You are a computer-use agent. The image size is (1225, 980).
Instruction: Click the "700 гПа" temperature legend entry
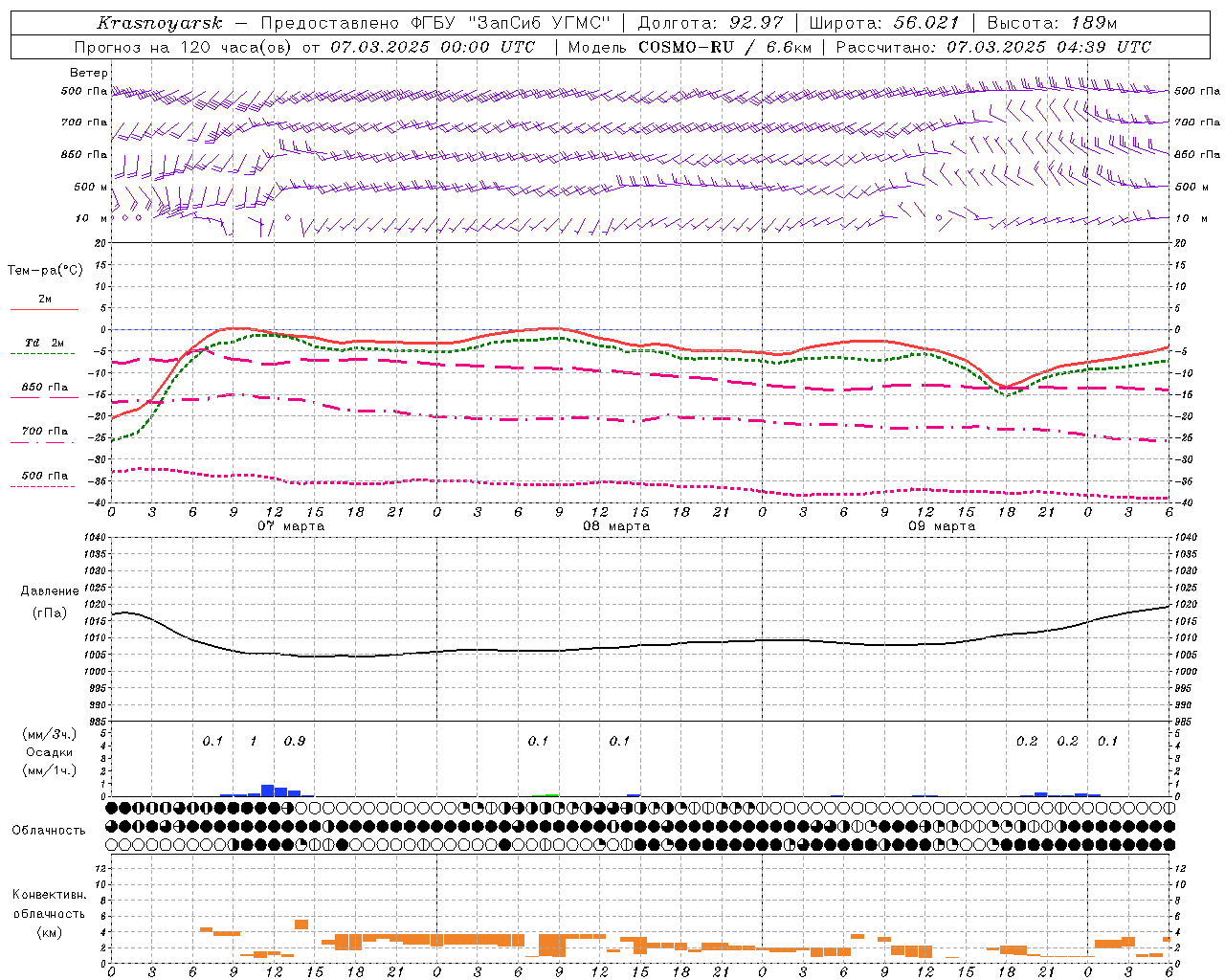coord(45,432)
